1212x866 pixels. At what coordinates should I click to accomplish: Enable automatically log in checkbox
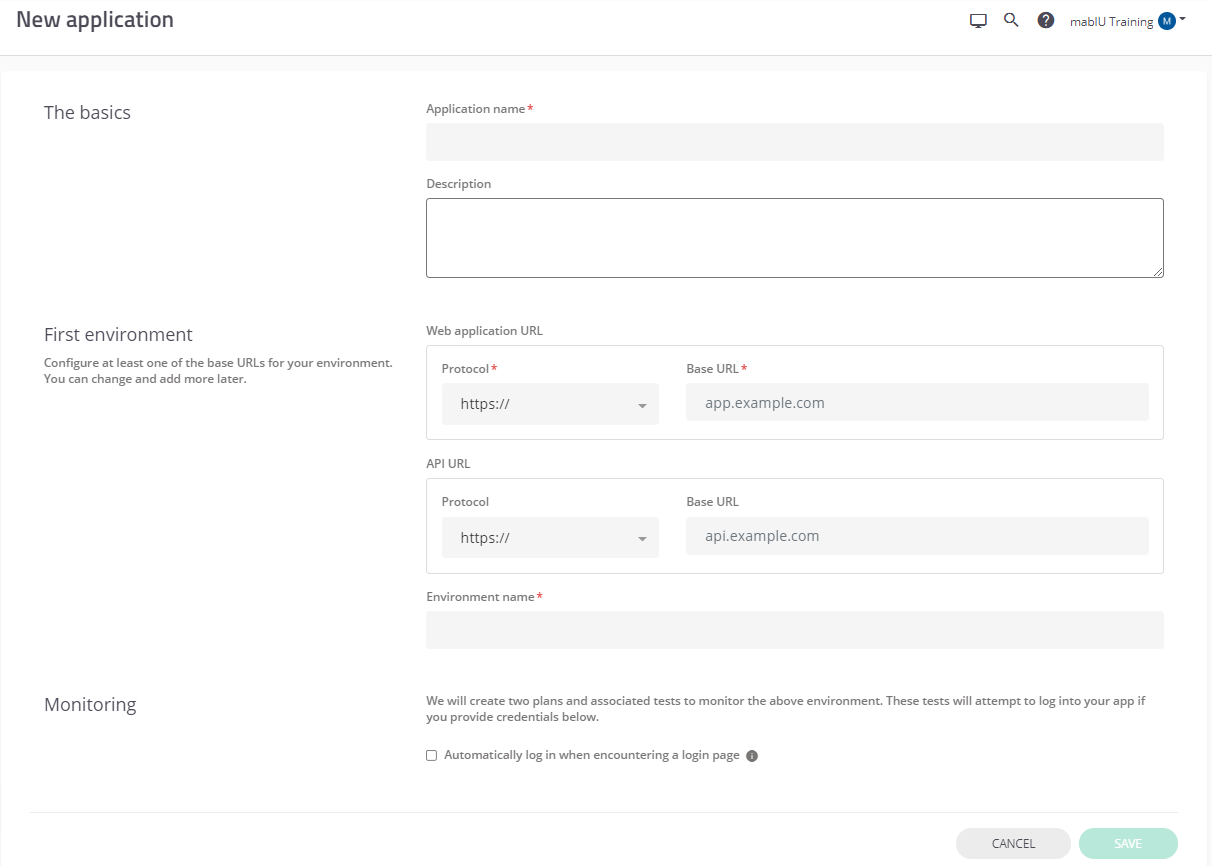tap(432, 756)
